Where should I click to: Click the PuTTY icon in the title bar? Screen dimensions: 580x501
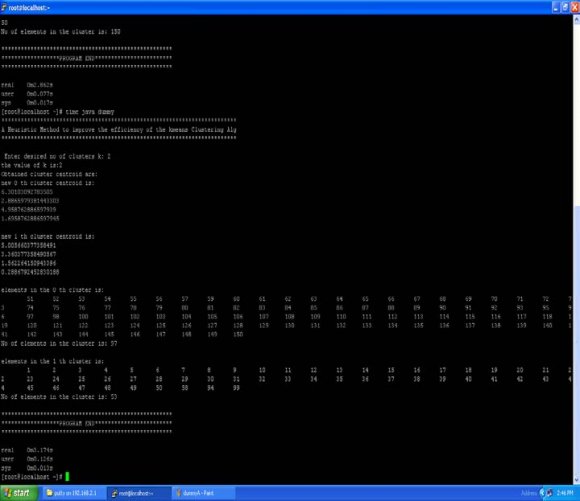(4, 7)
